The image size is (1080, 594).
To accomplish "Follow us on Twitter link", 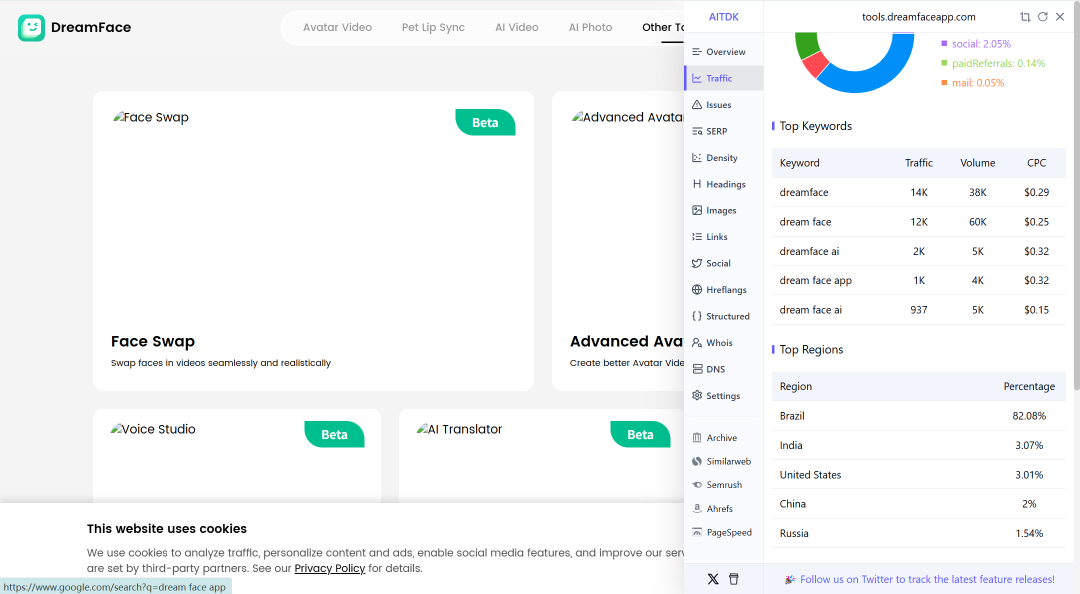I will click(927, 580).
